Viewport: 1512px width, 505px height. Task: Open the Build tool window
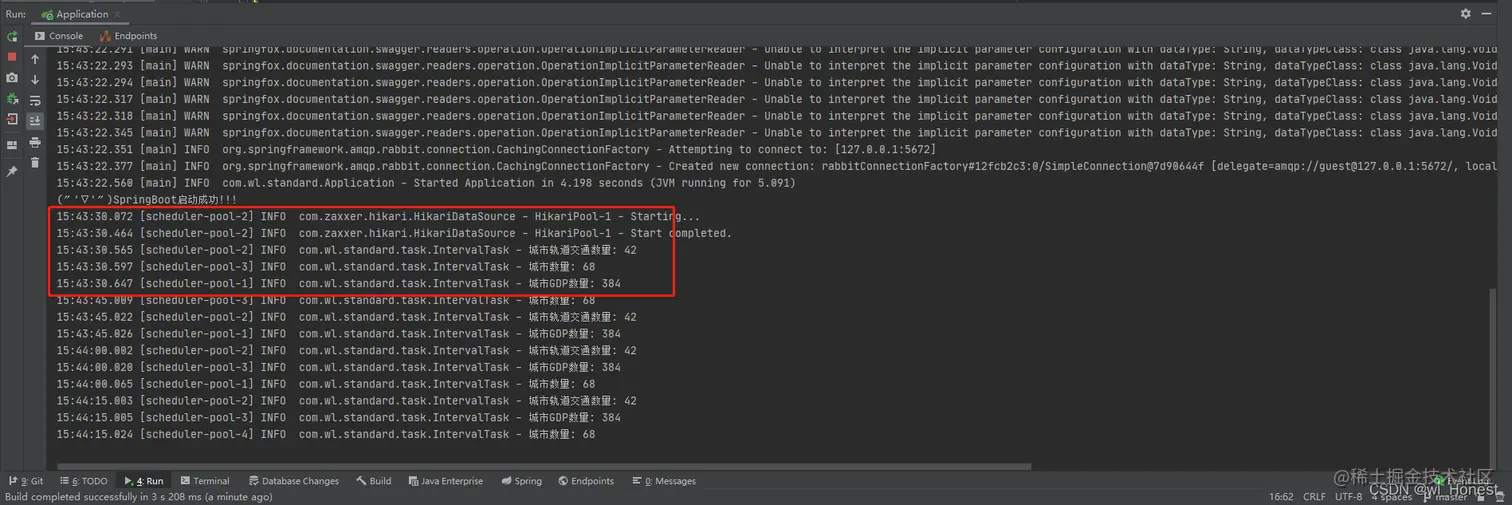pos(374,481)
